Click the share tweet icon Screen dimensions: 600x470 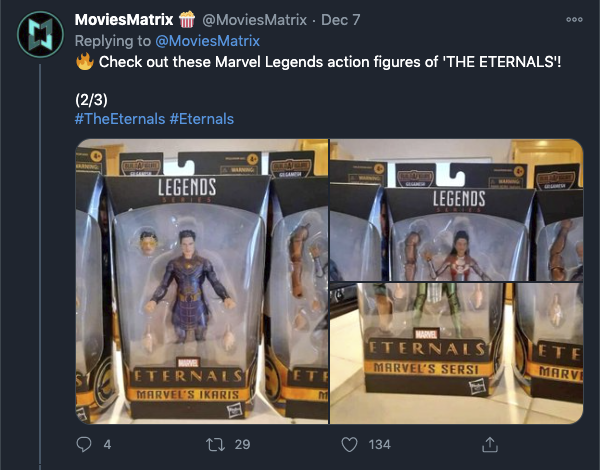pos(490,444)
